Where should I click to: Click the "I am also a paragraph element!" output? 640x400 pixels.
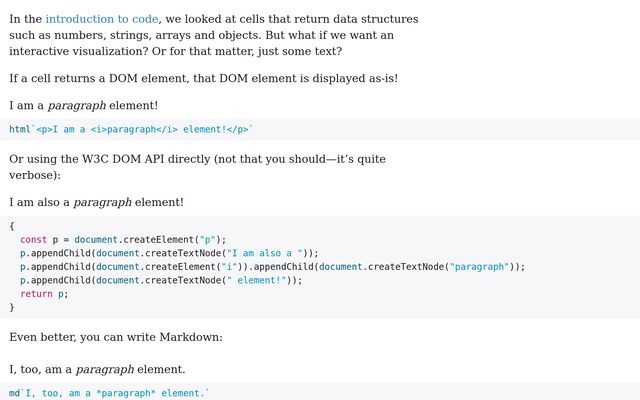click(x=96, y=202)
